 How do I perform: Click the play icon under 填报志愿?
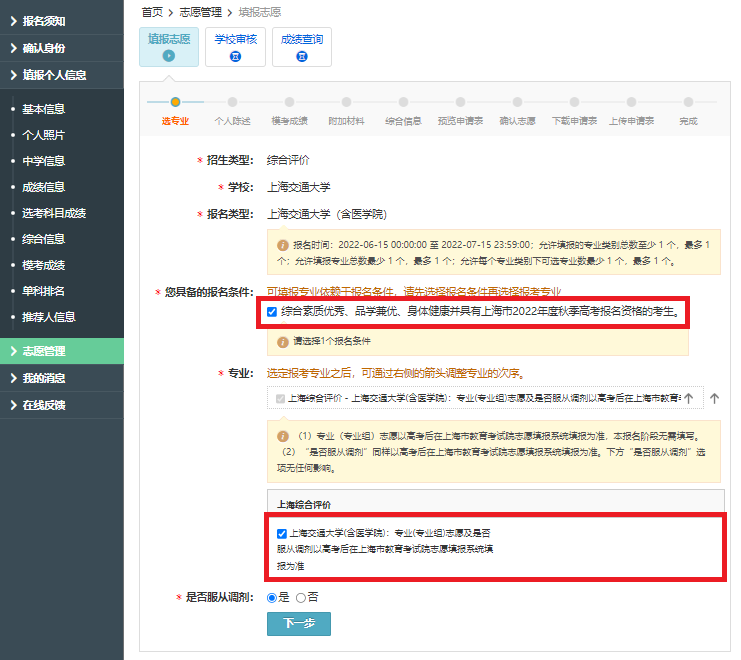(x=169, y=56)
